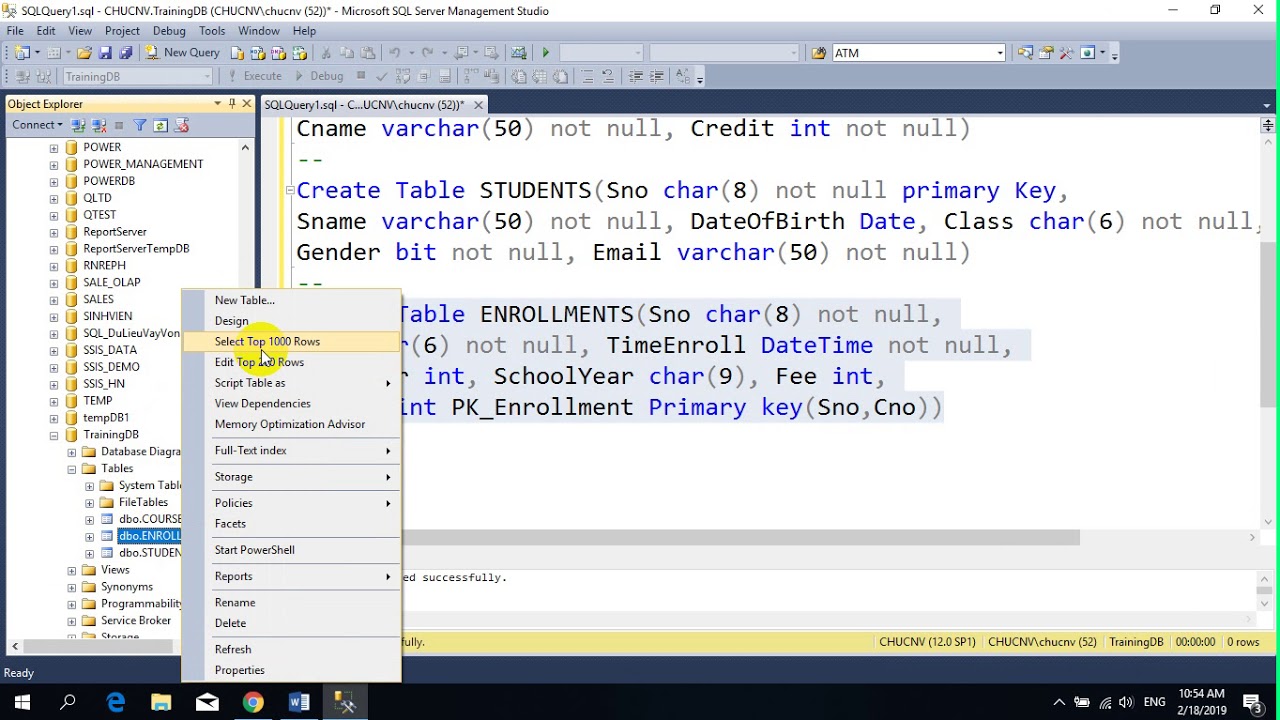Image resolution: width=1280 pixels, height=720 pixels.
Task: Expand the Views node in TrainingDB
Action: (x=72, y=570)
